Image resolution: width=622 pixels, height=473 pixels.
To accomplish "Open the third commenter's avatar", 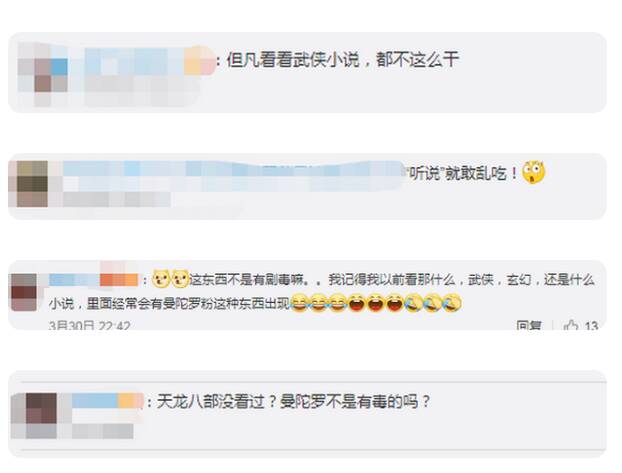I will (x=24, y=292).
